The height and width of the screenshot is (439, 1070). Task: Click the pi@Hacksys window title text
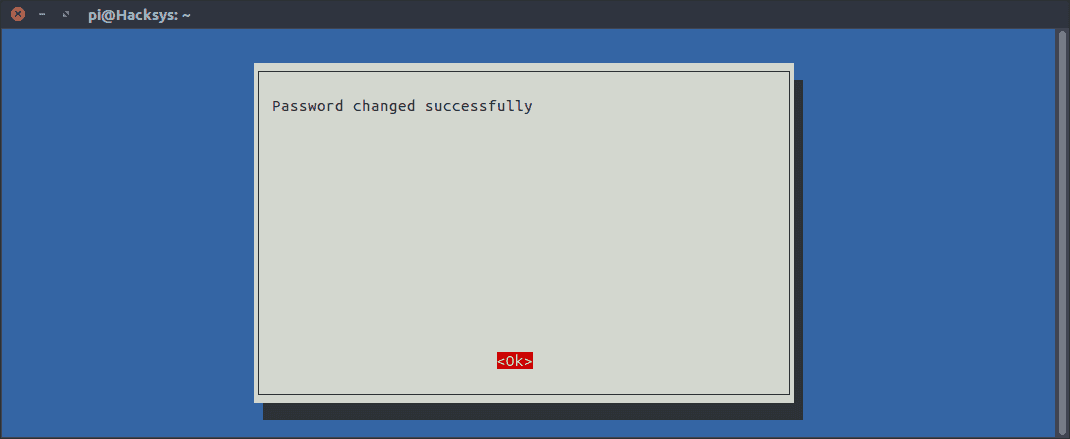[139, 14]
